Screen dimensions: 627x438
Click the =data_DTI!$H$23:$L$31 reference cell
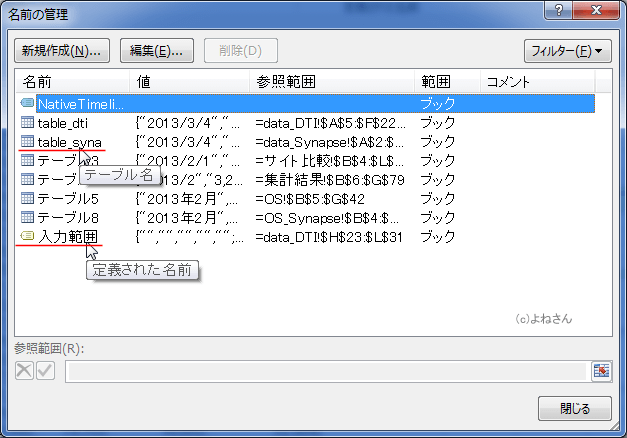click(x=329, y=237)
